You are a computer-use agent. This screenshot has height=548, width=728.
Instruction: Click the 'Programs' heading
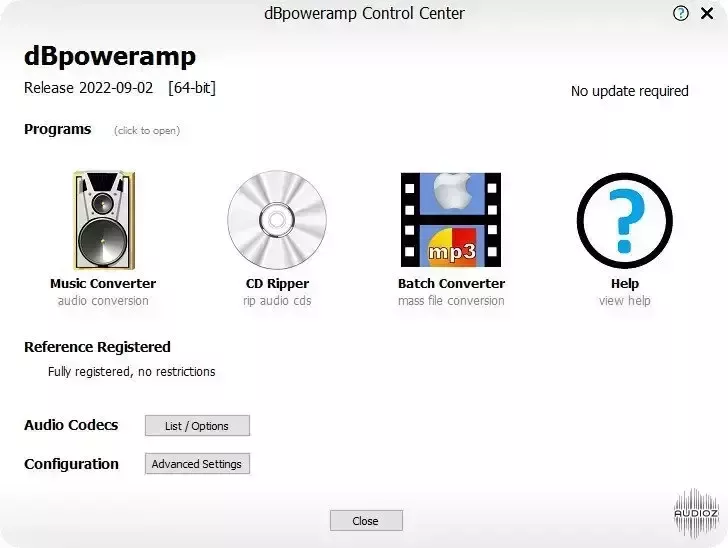58,129
